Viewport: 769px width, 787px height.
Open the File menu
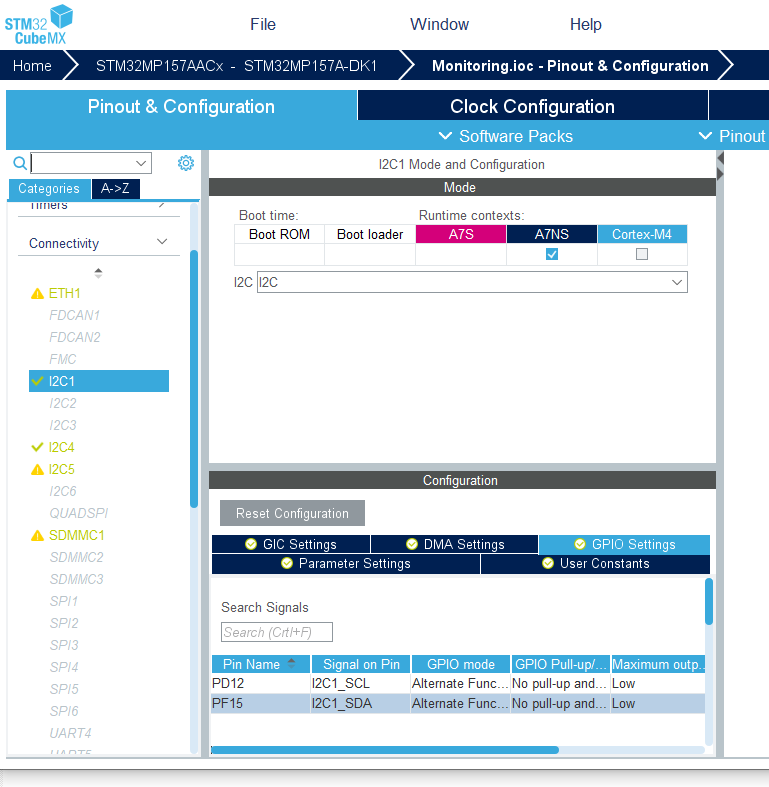(263, 24)
